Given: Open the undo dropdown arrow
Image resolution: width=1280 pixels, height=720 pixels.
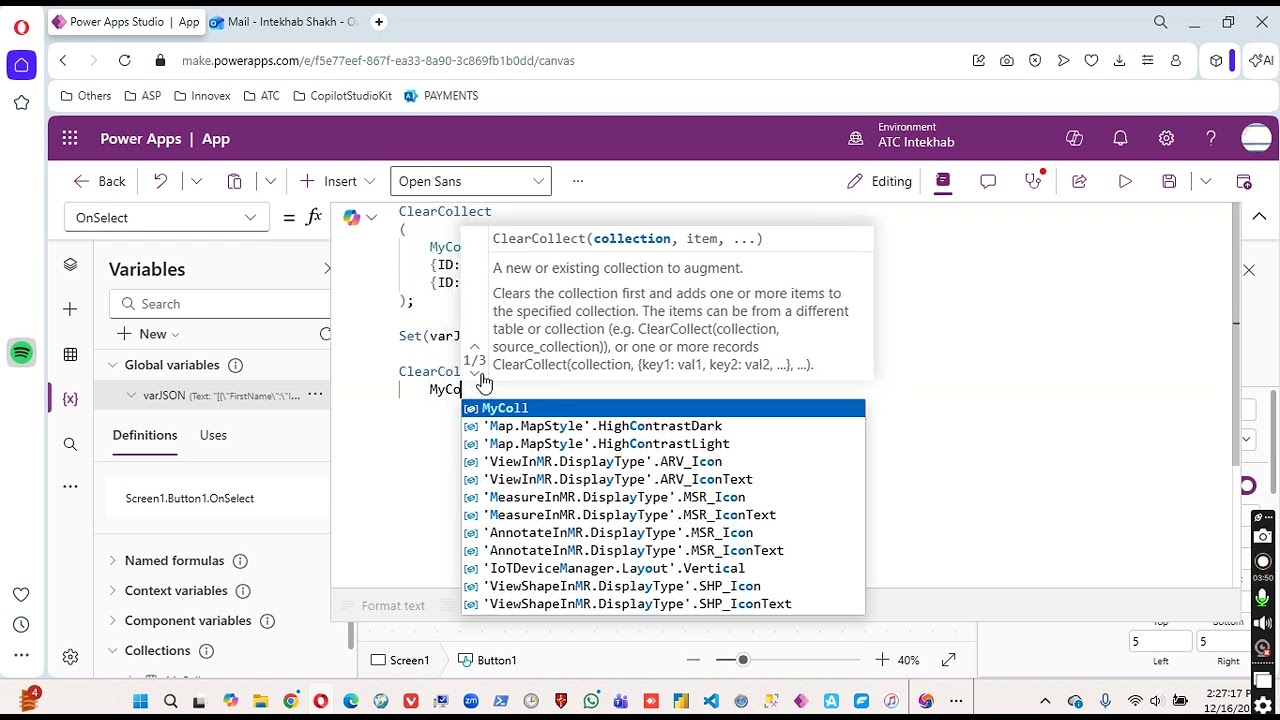Looking at the screenshot, I should click(196, 181).
